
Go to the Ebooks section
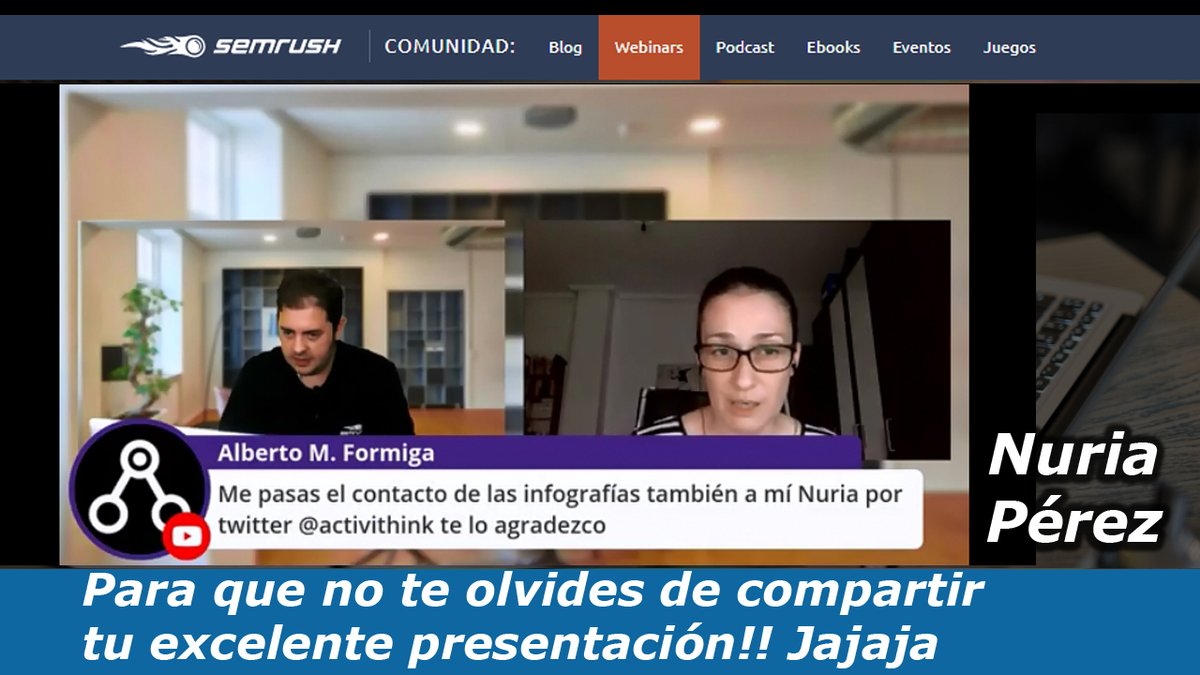[x=834, y=46]
